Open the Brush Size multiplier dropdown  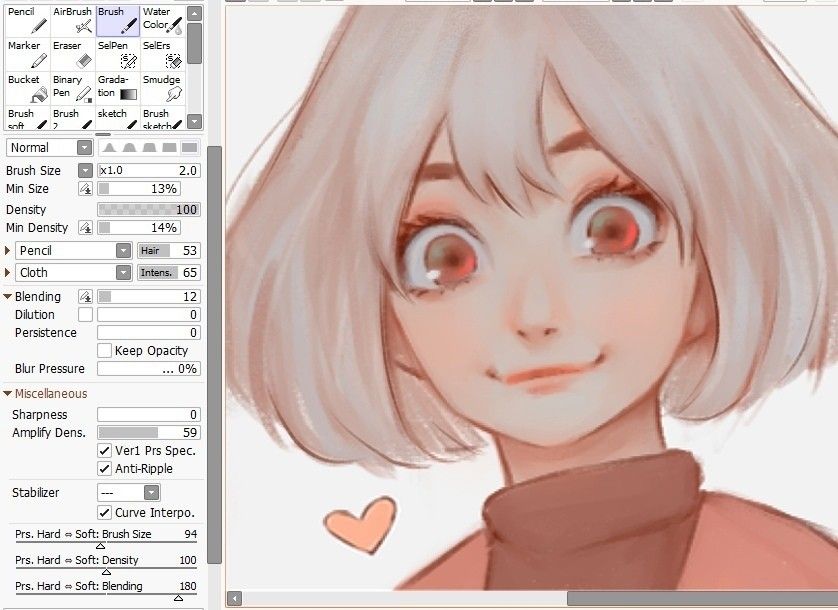tap(86, 171)
